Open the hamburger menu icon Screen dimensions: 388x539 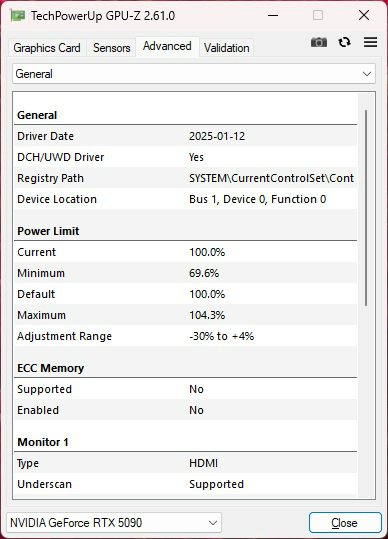click(x=370, y=42)
